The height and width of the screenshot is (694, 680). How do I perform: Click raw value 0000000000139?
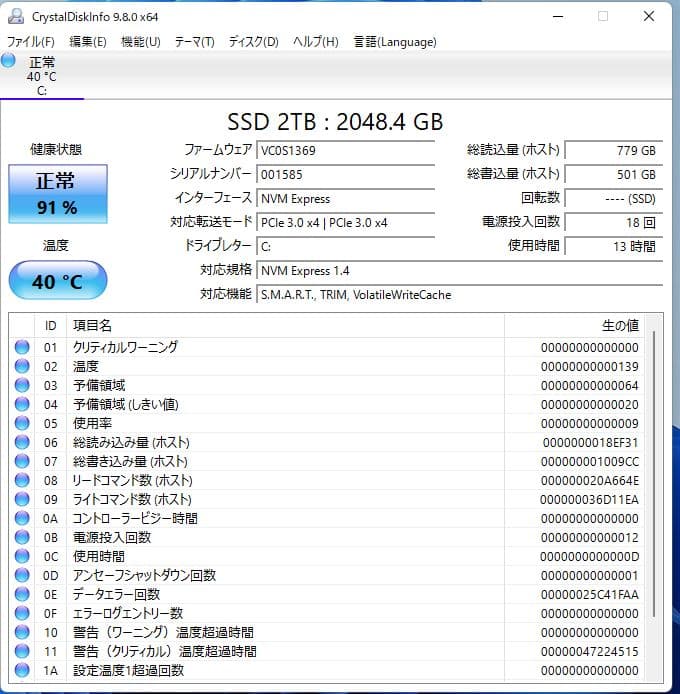[590, 366]
